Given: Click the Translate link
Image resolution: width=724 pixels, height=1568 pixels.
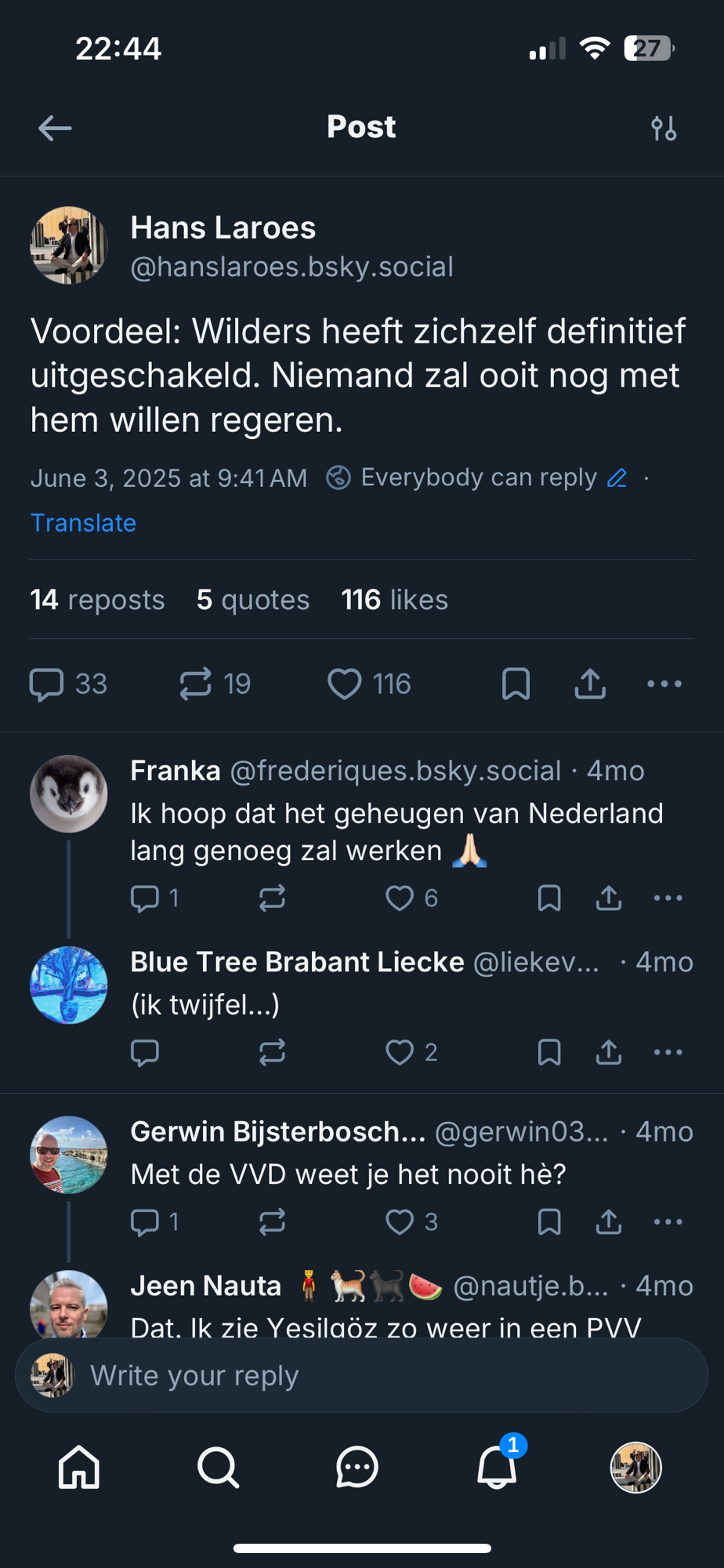Looking at the screenshot, I should (83, 523).
